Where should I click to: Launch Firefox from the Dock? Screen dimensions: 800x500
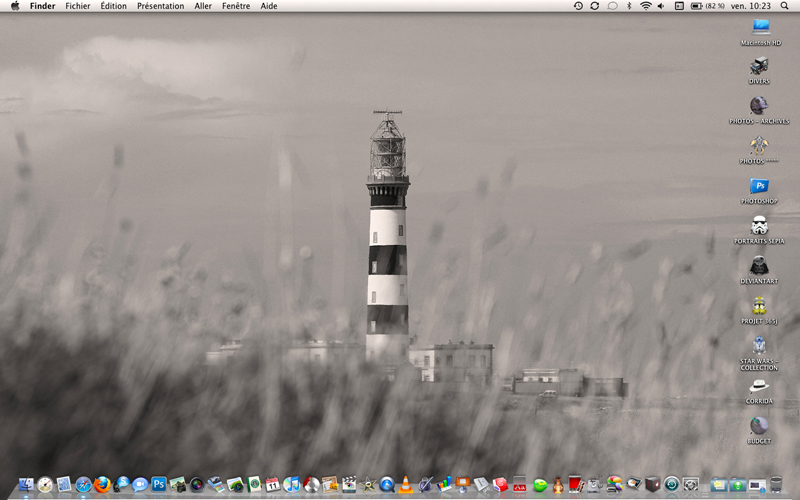point(102,485)
